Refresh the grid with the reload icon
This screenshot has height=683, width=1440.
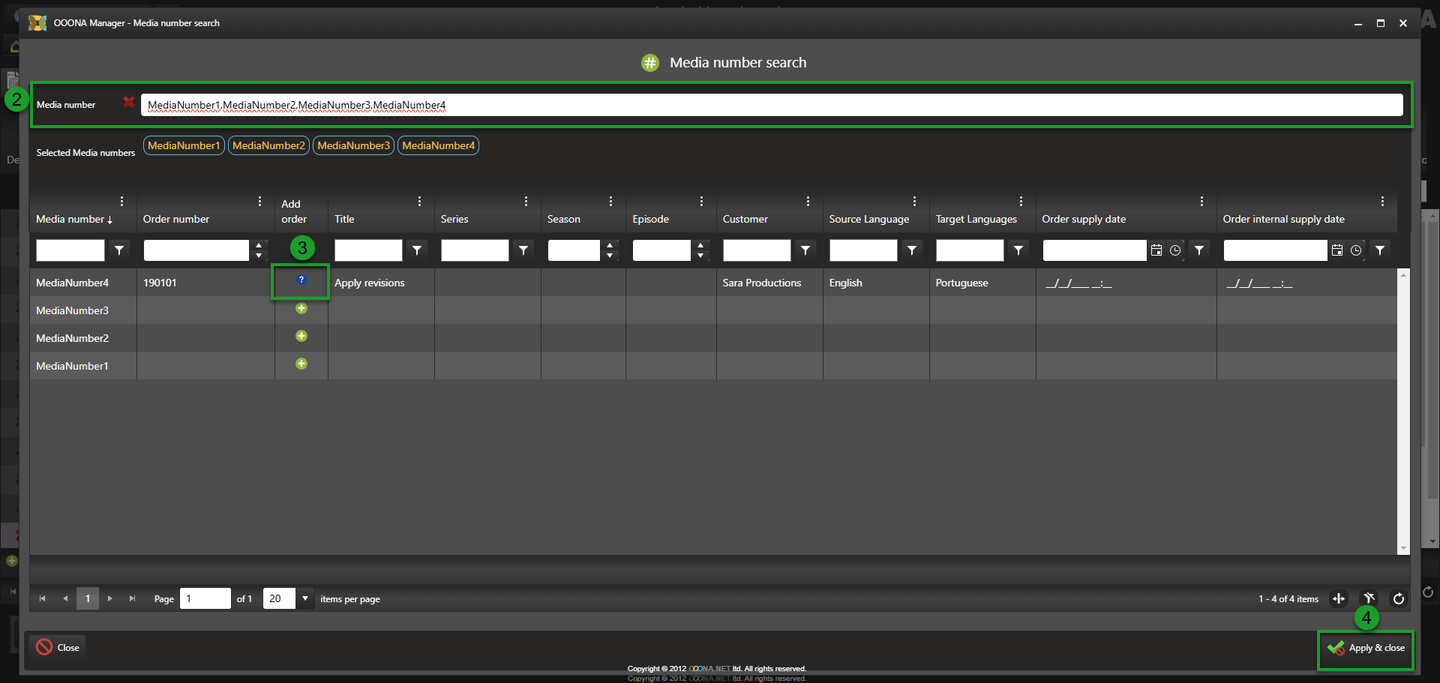(1398, 599)
